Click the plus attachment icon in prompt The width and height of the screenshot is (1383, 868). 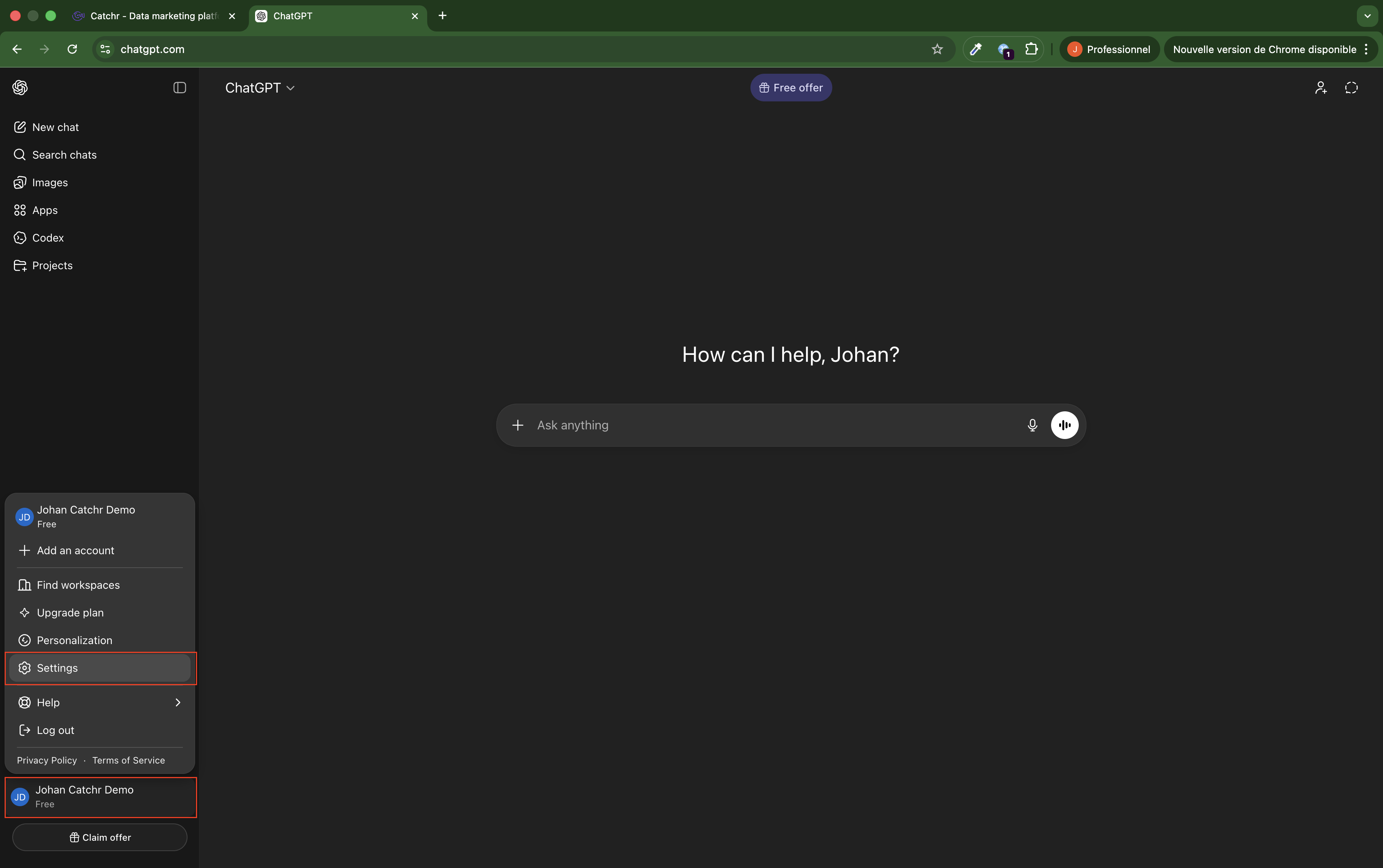pos(517,425)
